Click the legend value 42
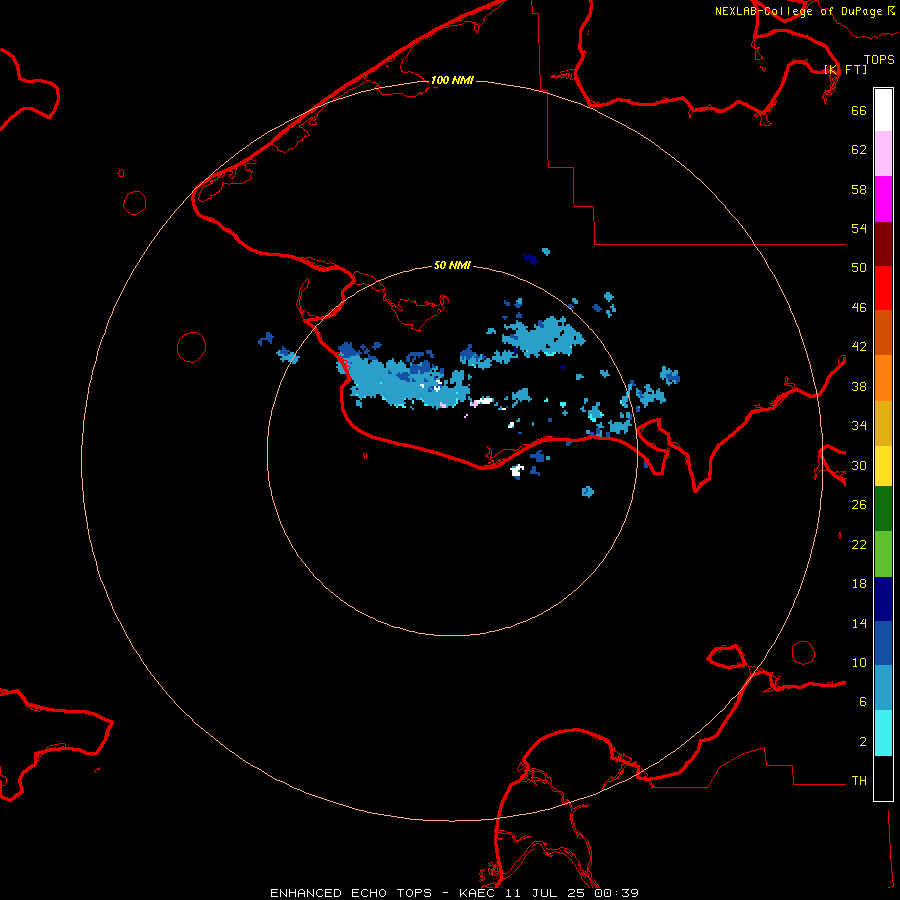900x900 pixels. (x=859, y=347)
